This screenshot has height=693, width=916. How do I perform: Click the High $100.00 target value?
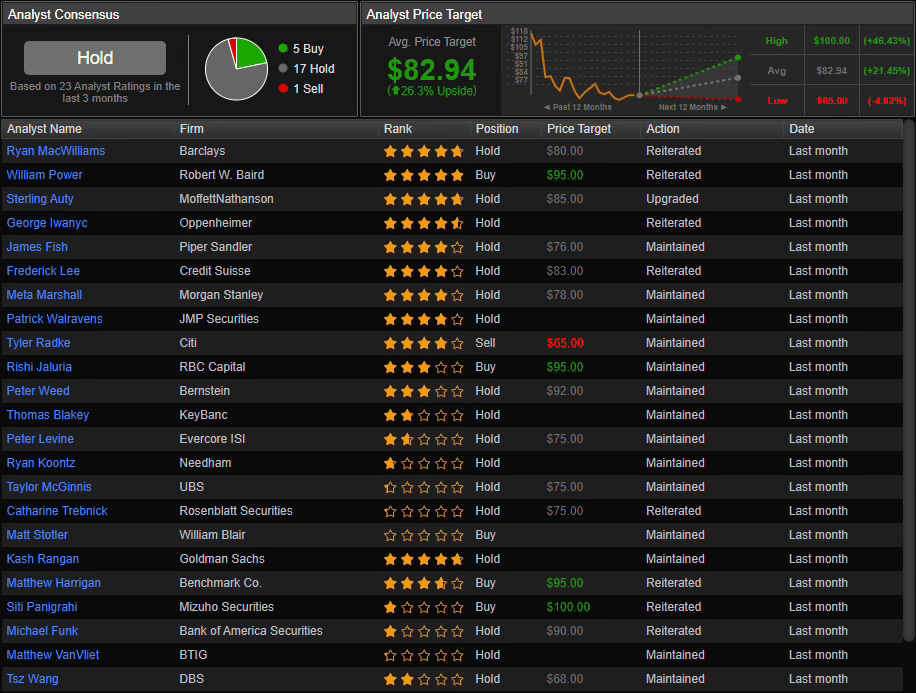pyautogui.click(x=831, y=40)
